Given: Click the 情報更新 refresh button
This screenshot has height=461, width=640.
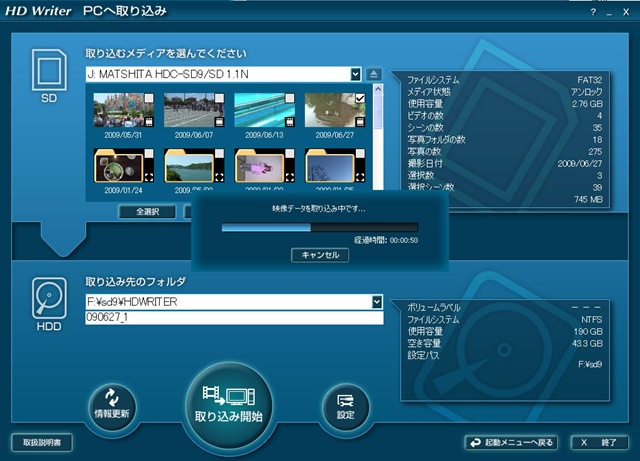Looking at the screenshot, I should coord(111,403).
